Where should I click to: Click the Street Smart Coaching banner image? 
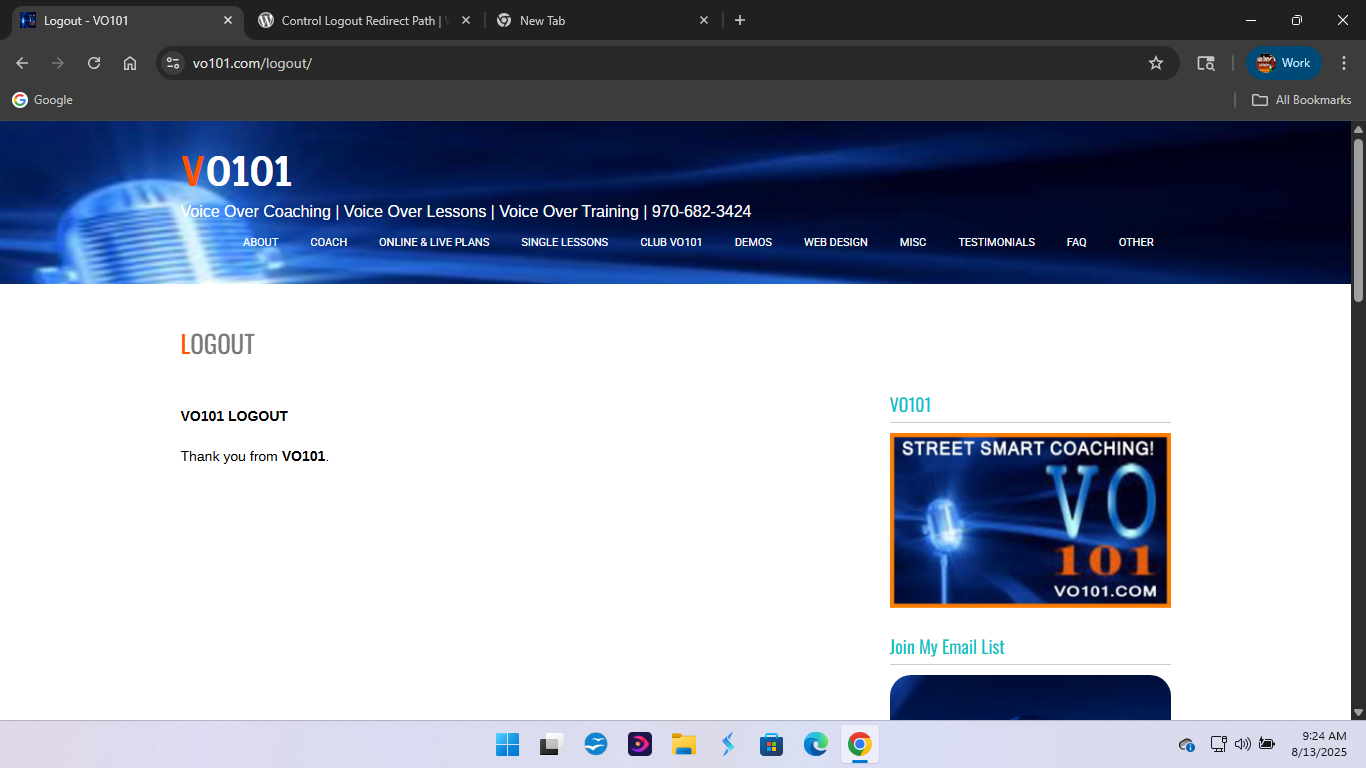pos(1030,520)
